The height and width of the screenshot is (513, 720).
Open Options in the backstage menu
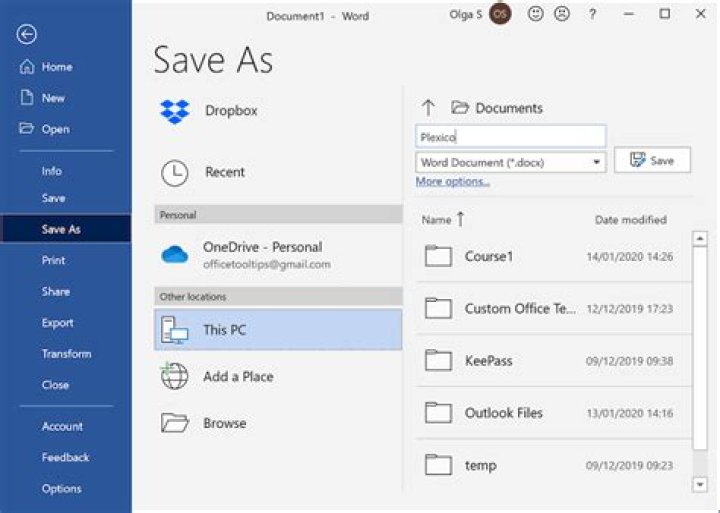click(x=62, y=489)
